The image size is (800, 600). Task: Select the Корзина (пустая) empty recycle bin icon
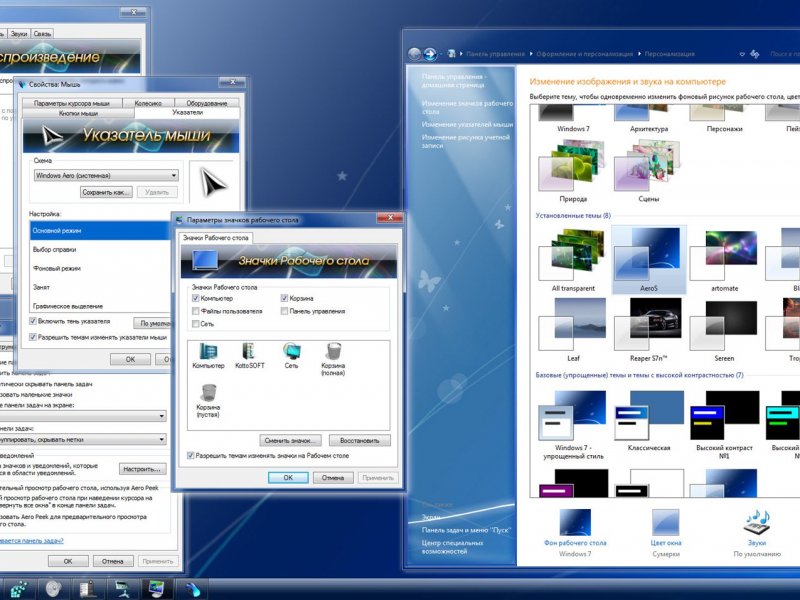(x=208, y=401)
